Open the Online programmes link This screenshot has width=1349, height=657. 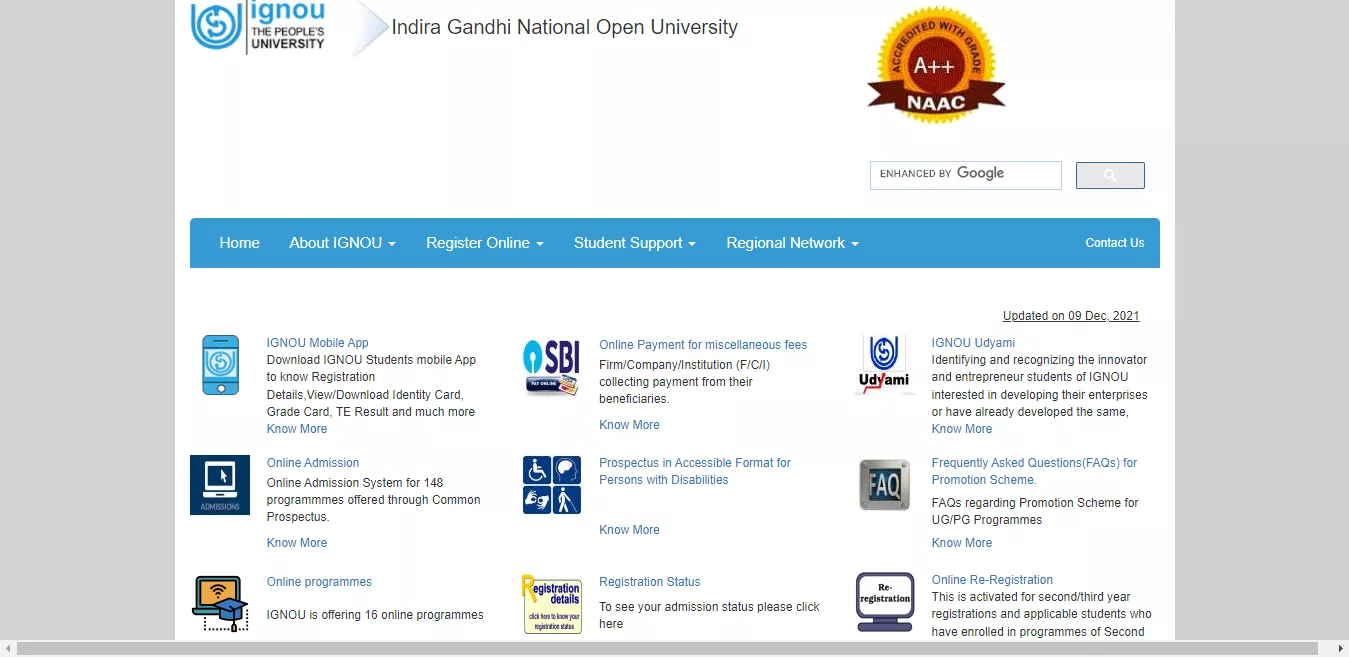coord(319,582)
